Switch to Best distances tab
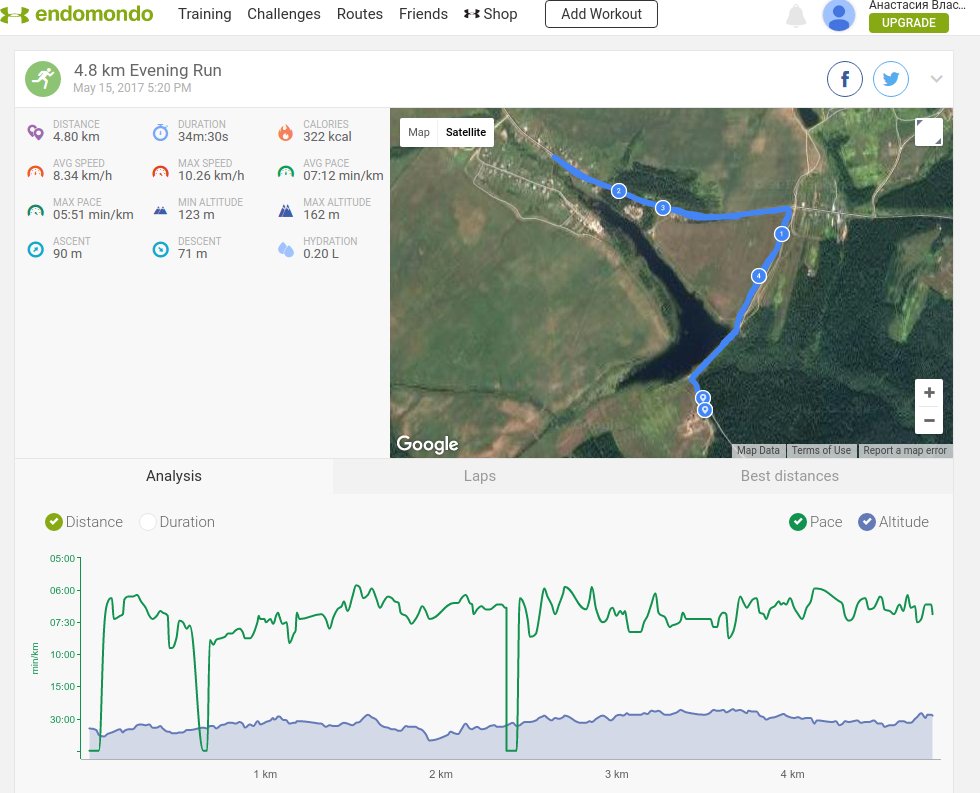Image resolution: width=980 pixels, height=793 pixels. [x=789, y=476]
